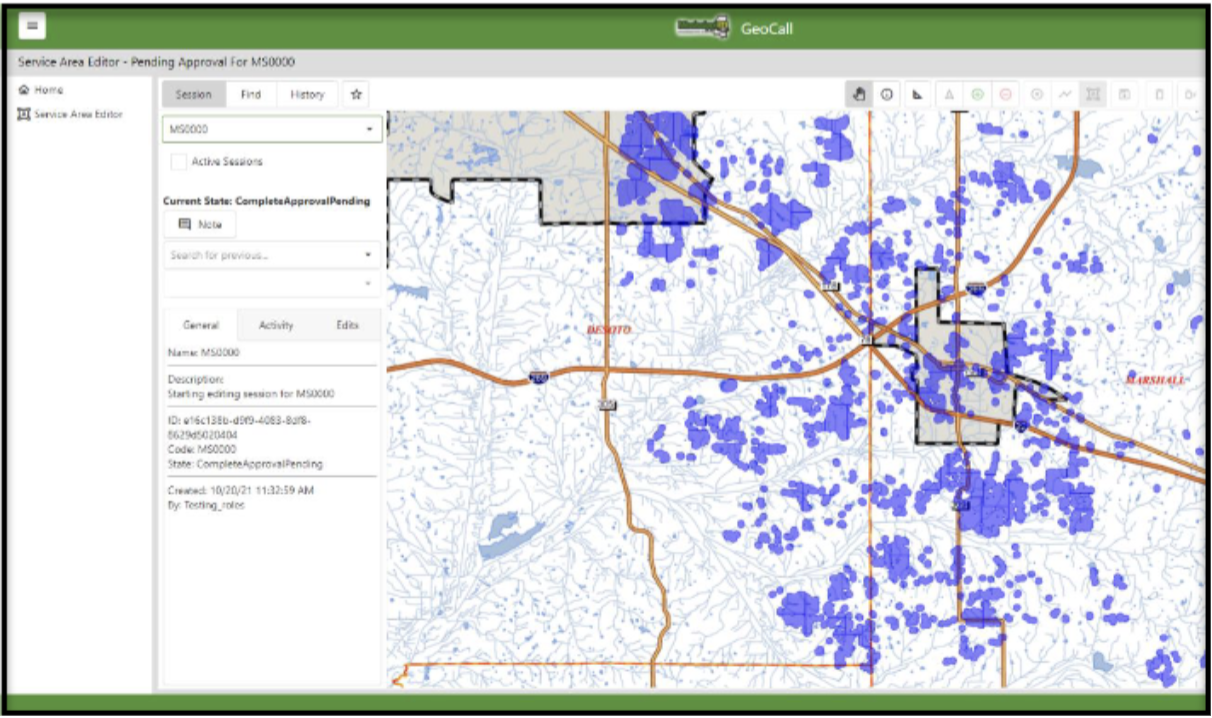This screenshot has height=718, width=1212.
Task: Toggle the Active Sessions checkbox
Action: click(x=179, y=161)
